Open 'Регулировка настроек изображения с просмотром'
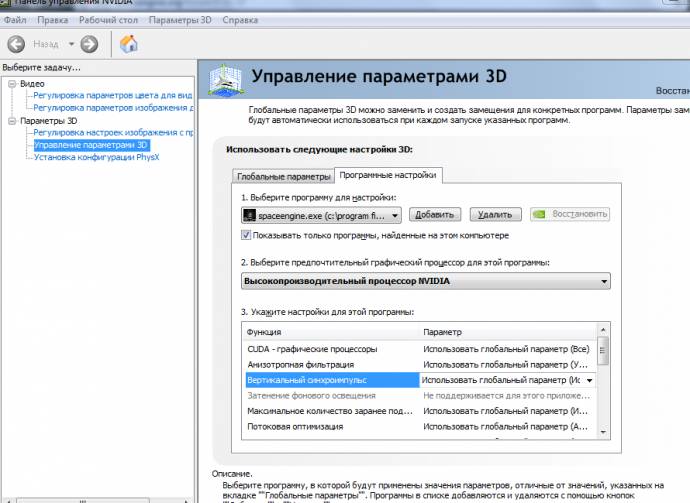Screen dimensions: 690x503 113,132
